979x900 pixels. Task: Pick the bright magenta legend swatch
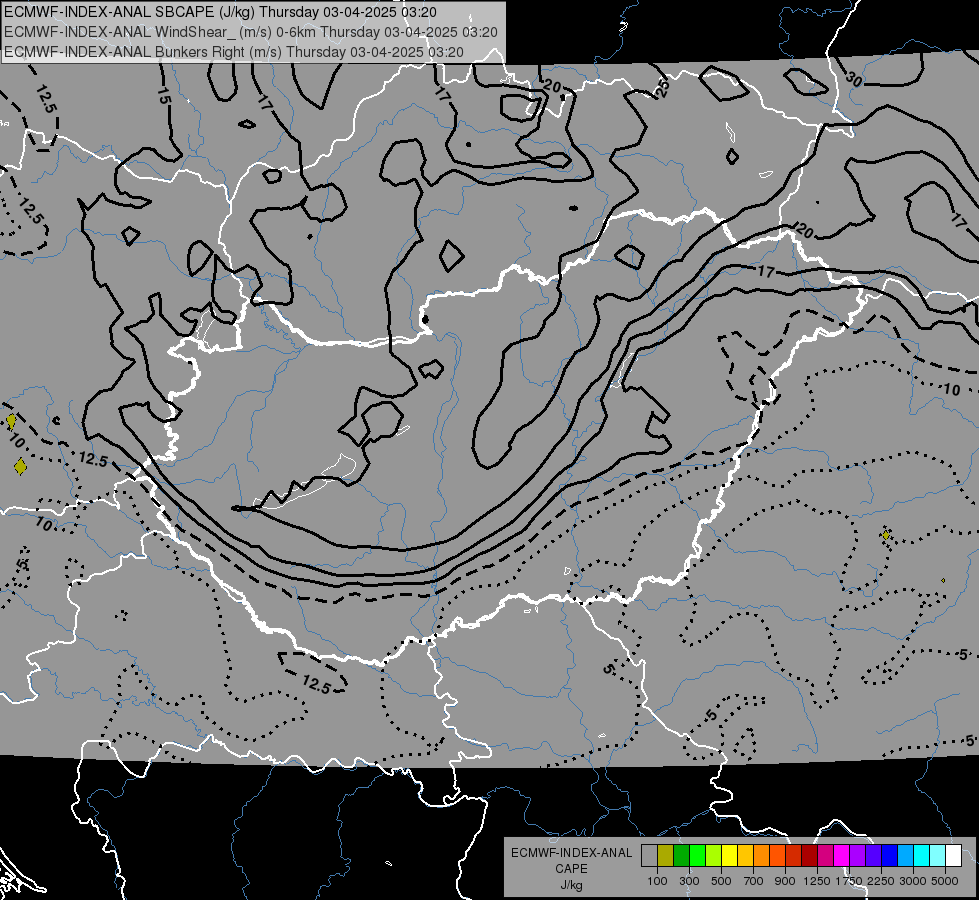(x=841, y=855)
